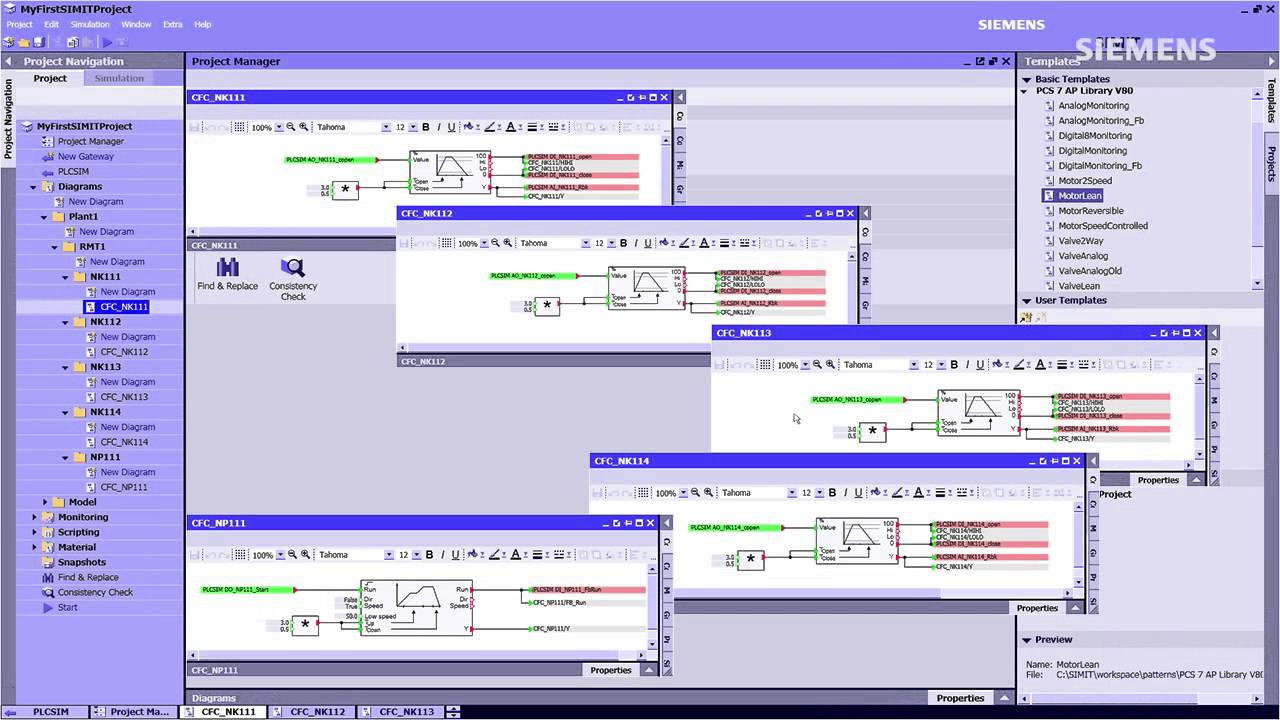Open zoom percentage dropdown in CFC_NP111
The image size is (1280, 720).
point(281,555)
